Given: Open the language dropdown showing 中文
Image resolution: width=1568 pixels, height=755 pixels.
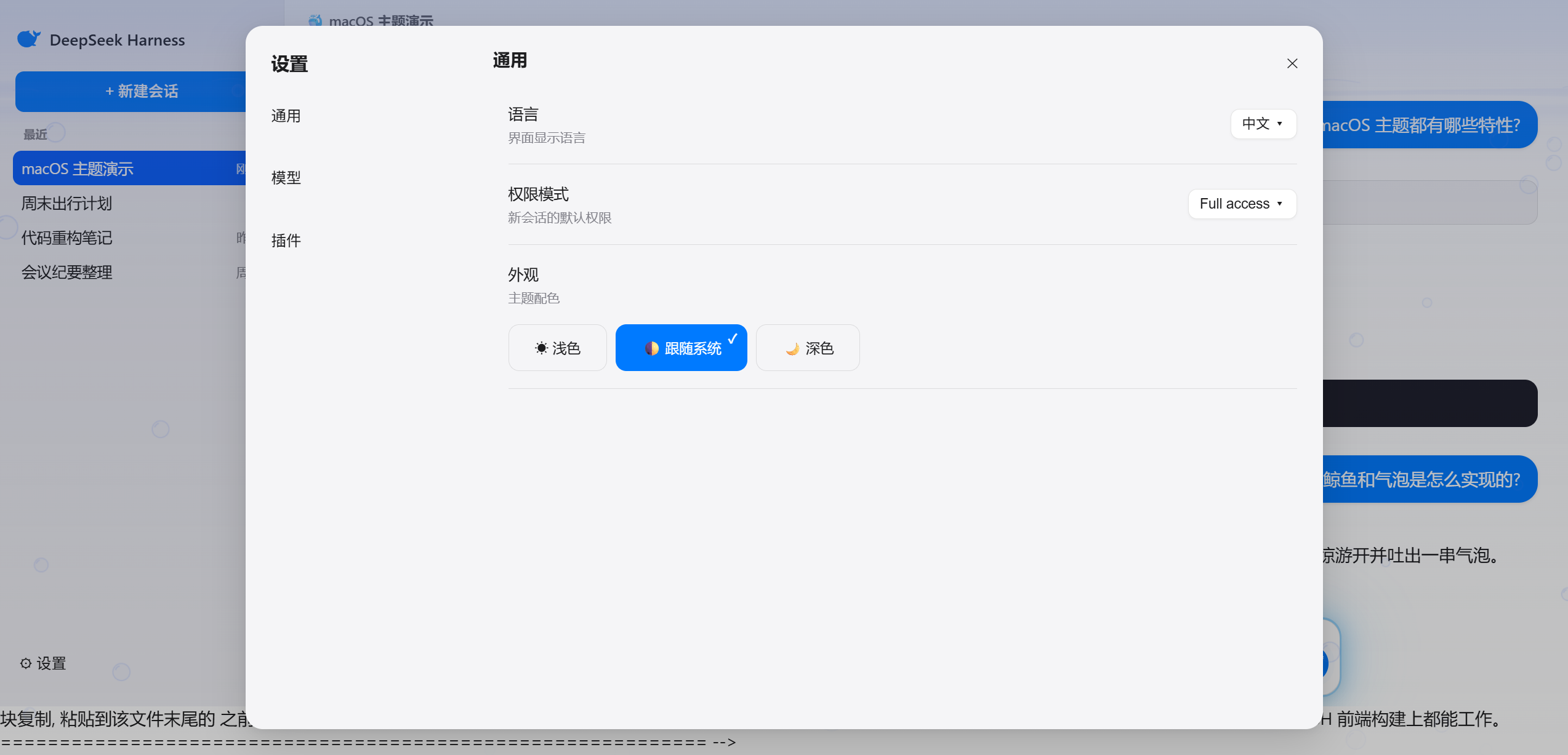Looking at the screenshot, I should point(1263,124).
